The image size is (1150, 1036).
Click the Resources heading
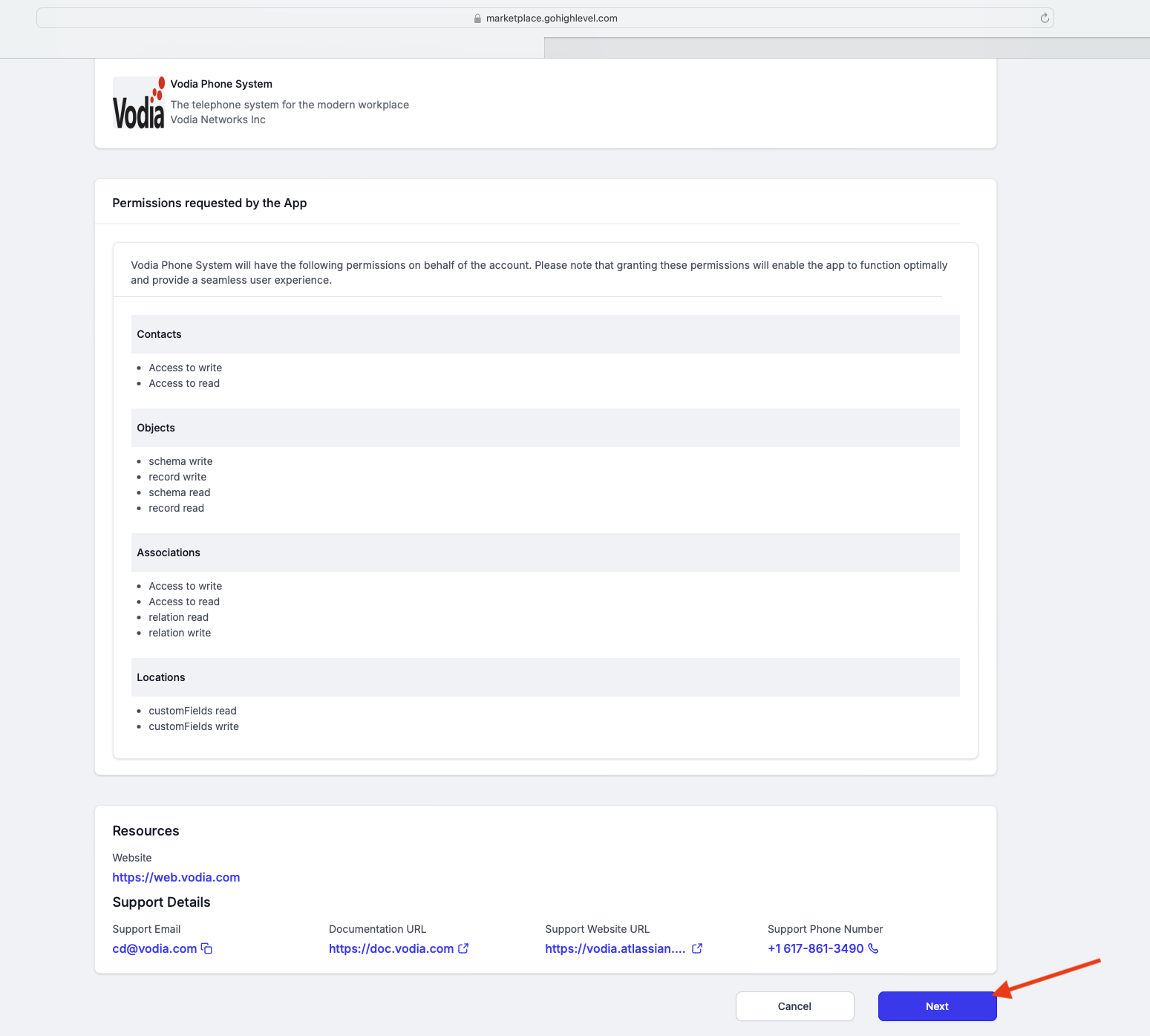[x=146, y=831]
